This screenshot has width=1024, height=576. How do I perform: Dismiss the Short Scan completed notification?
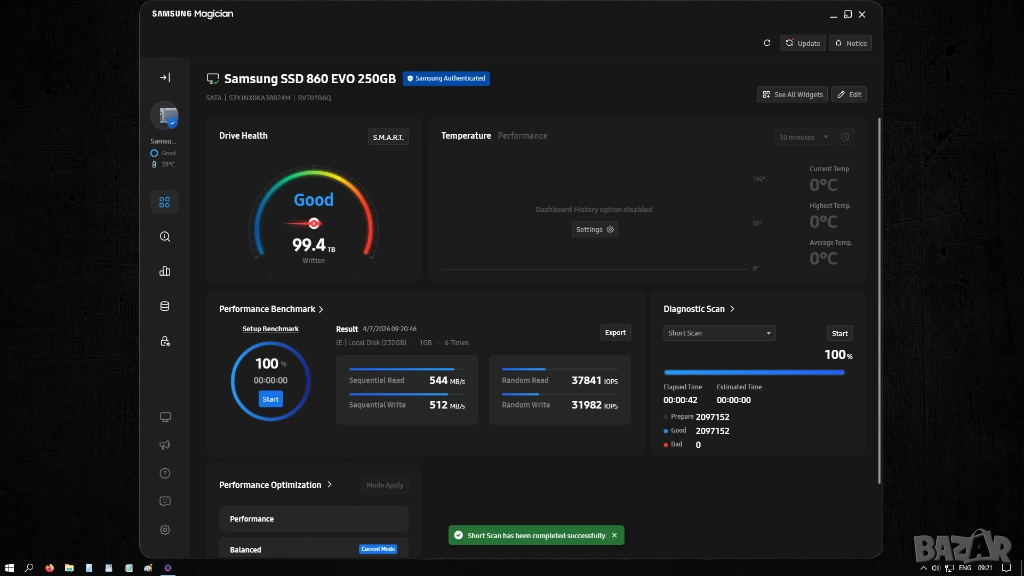click(614, 536)
